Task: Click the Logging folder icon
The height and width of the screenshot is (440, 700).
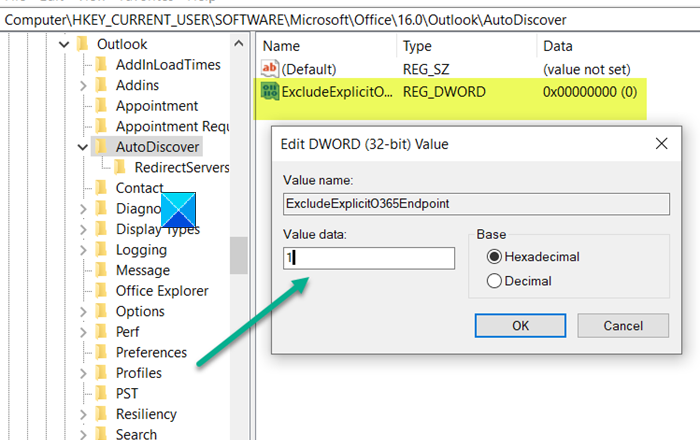Action: (102, 249)
